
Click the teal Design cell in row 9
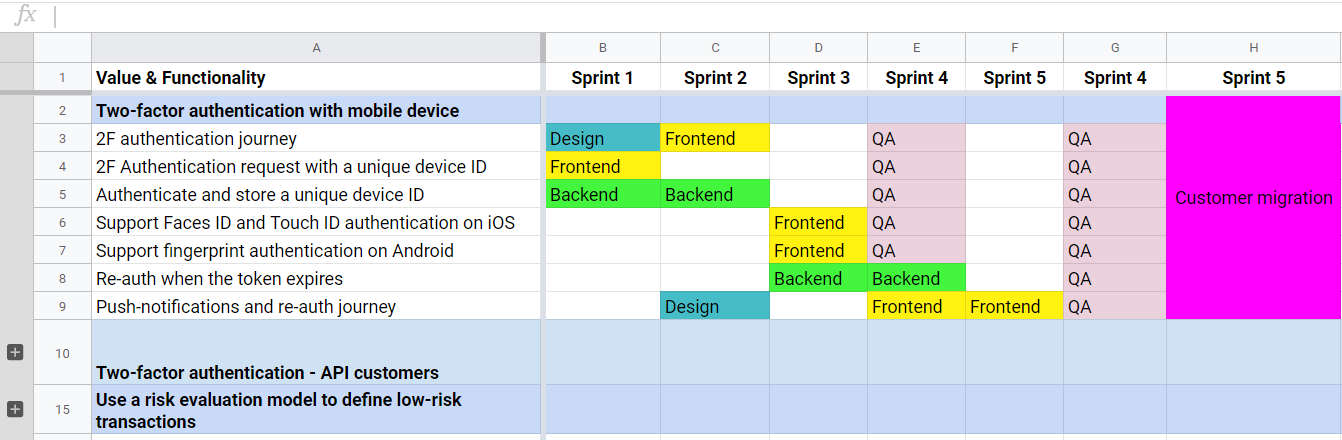click(x=715, y=307)
